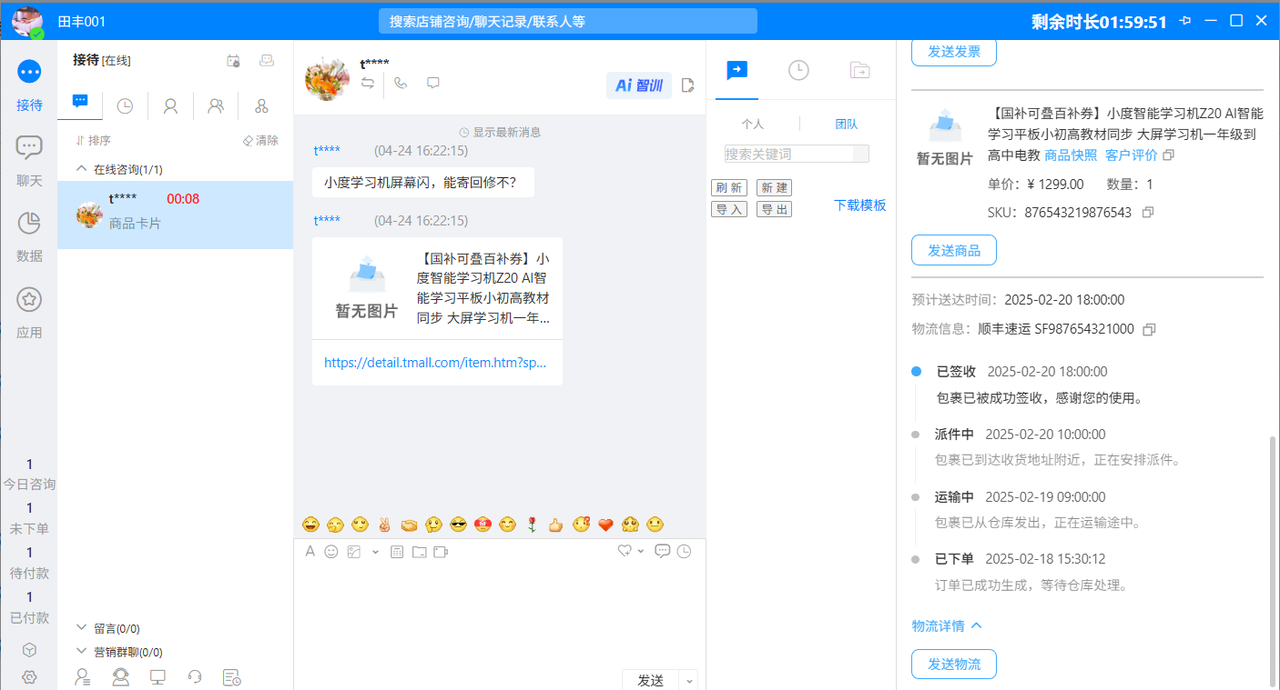This screenshot has width=1280, height=690.
Task: Open the send options dropdown arrow
Action: click(x=689, y=680)
